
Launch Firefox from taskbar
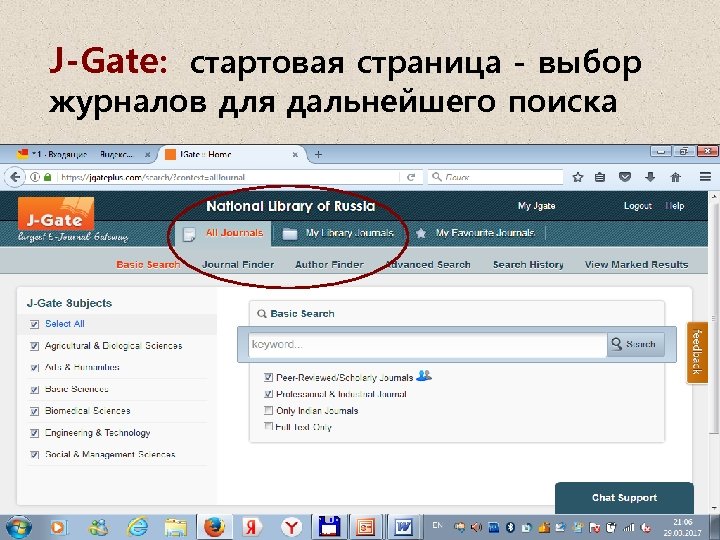pyautogui.click(x=214, y=527)
